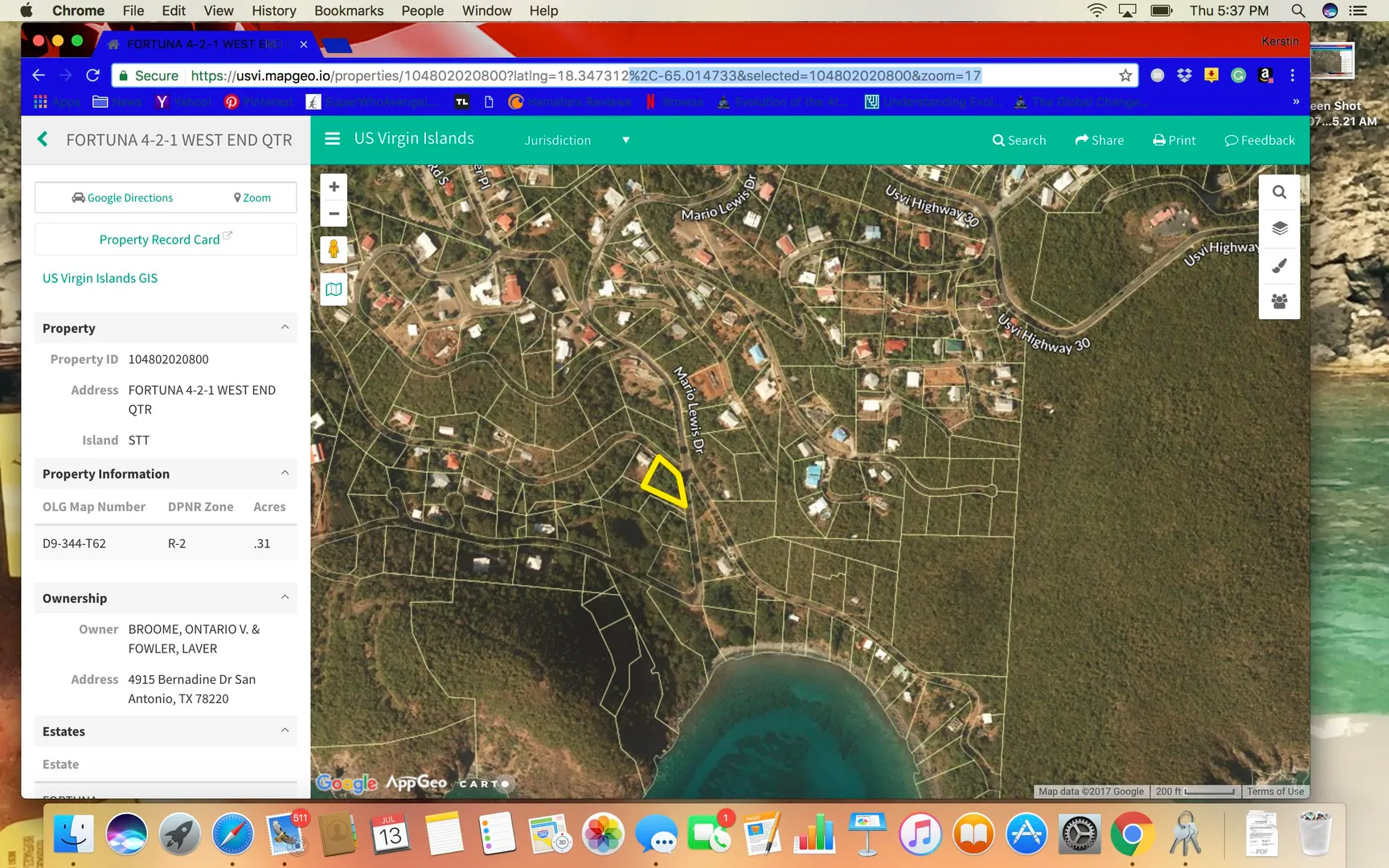Collapse the Property Information section
Screen dimensions: 1389x868
point(285,473)
